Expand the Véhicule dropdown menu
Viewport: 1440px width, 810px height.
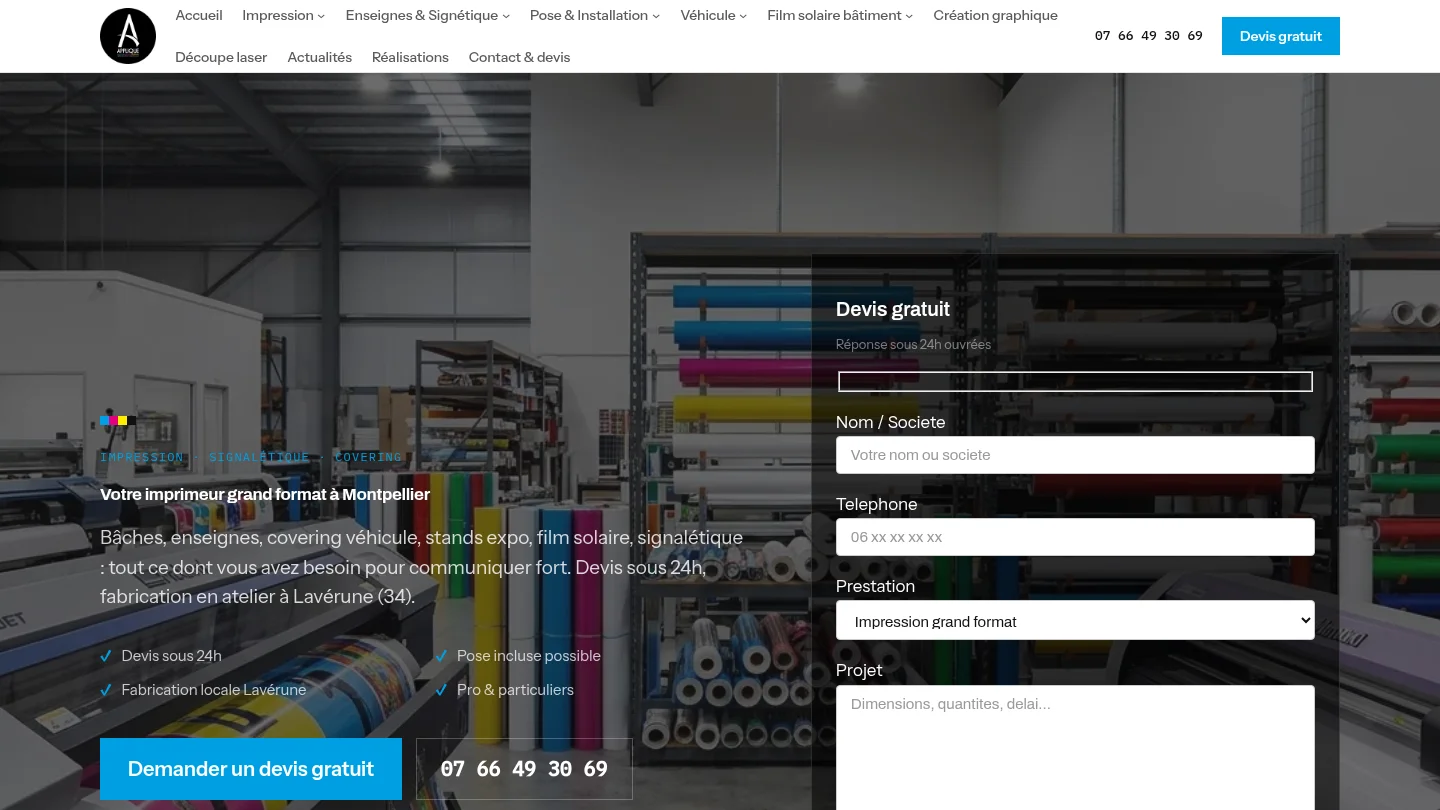(714, 15)
